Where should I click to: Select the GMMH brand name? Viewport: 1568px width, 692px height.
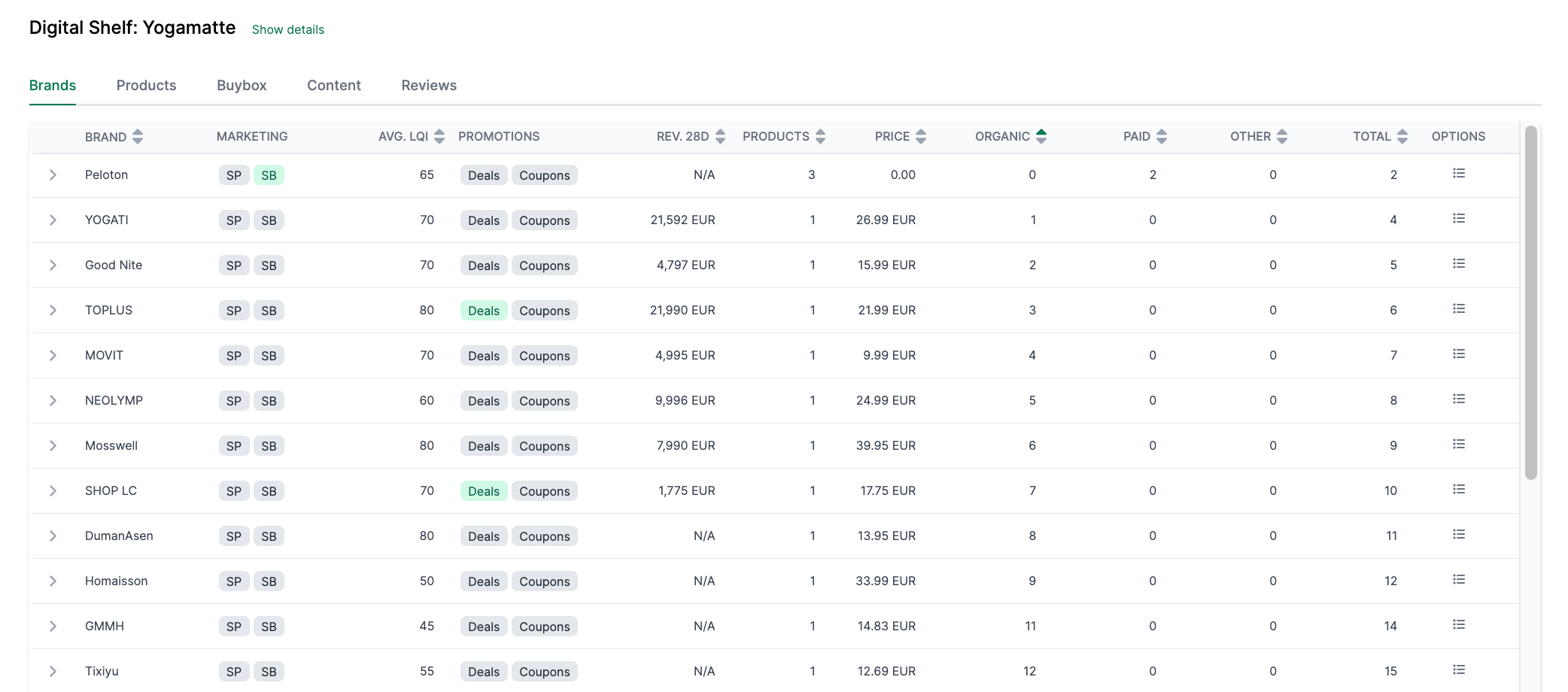tap(105, 626)
